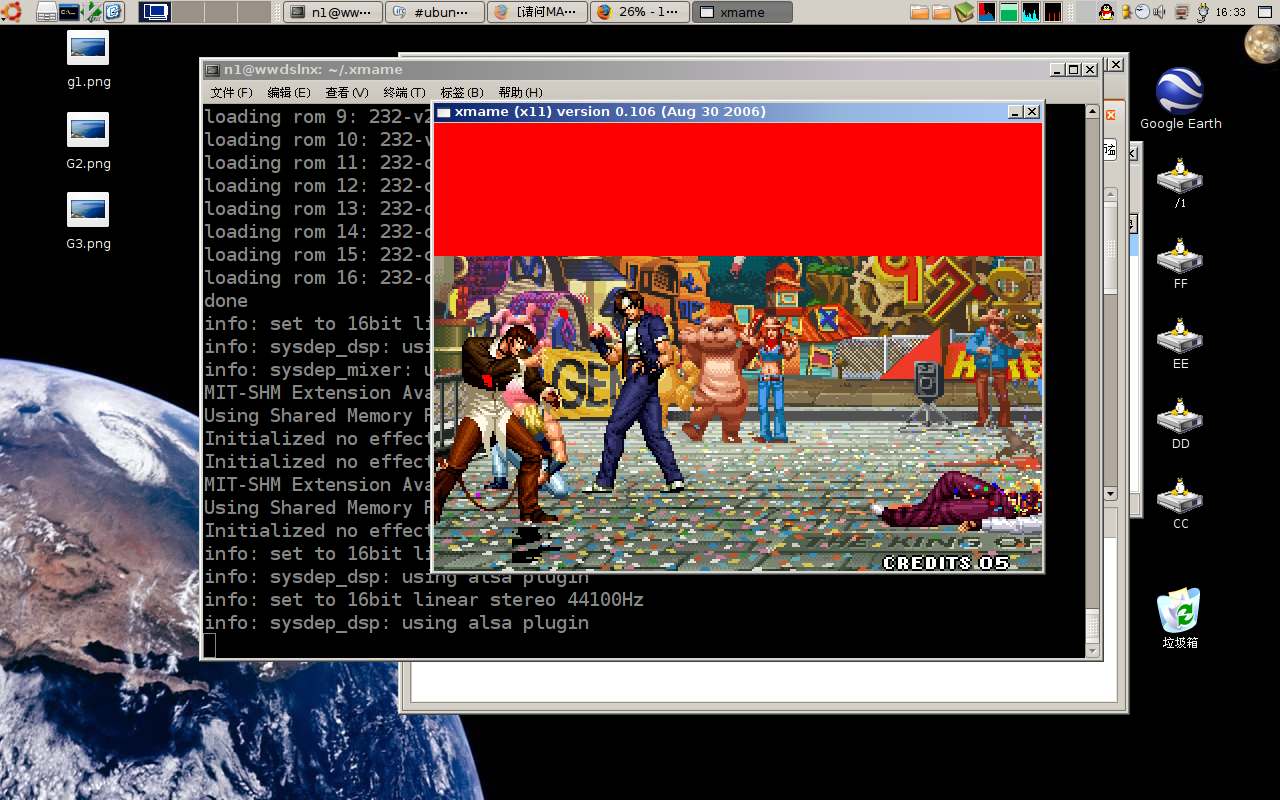Click background window scrollbar down arrow
This screenshot has height=800, width=1280.
click(x=1110, y=494)
